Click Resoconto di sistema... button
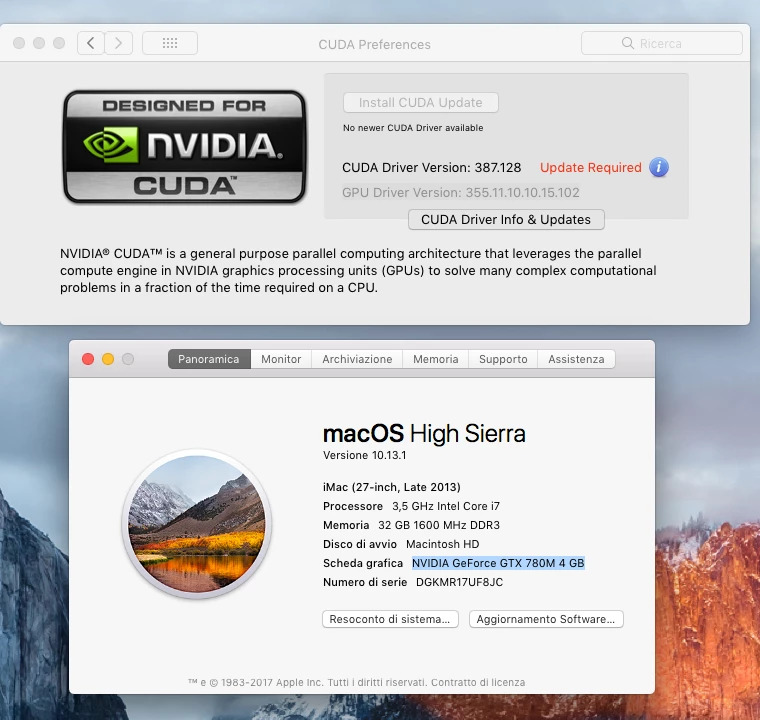 (390, 619)
